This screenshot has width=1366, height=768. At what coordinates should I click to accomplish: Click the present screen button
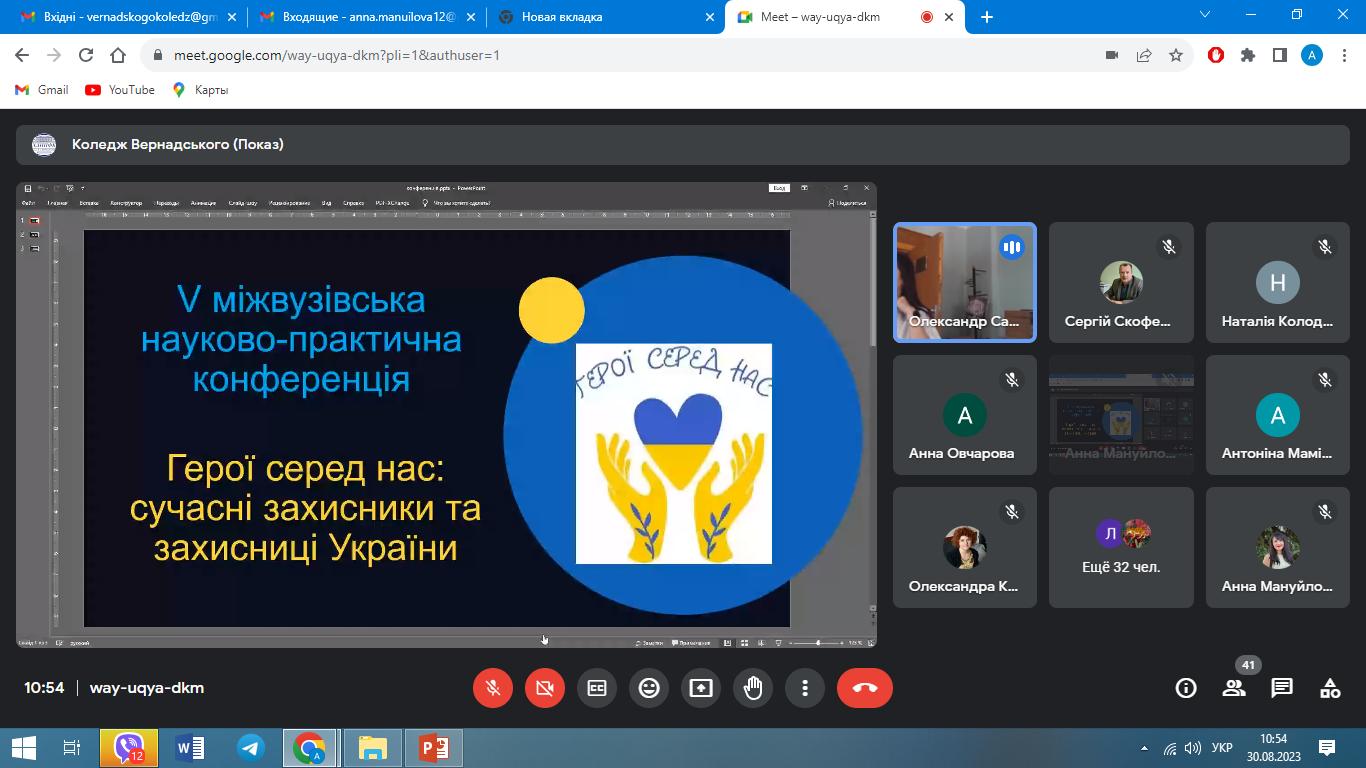(701, 688)
